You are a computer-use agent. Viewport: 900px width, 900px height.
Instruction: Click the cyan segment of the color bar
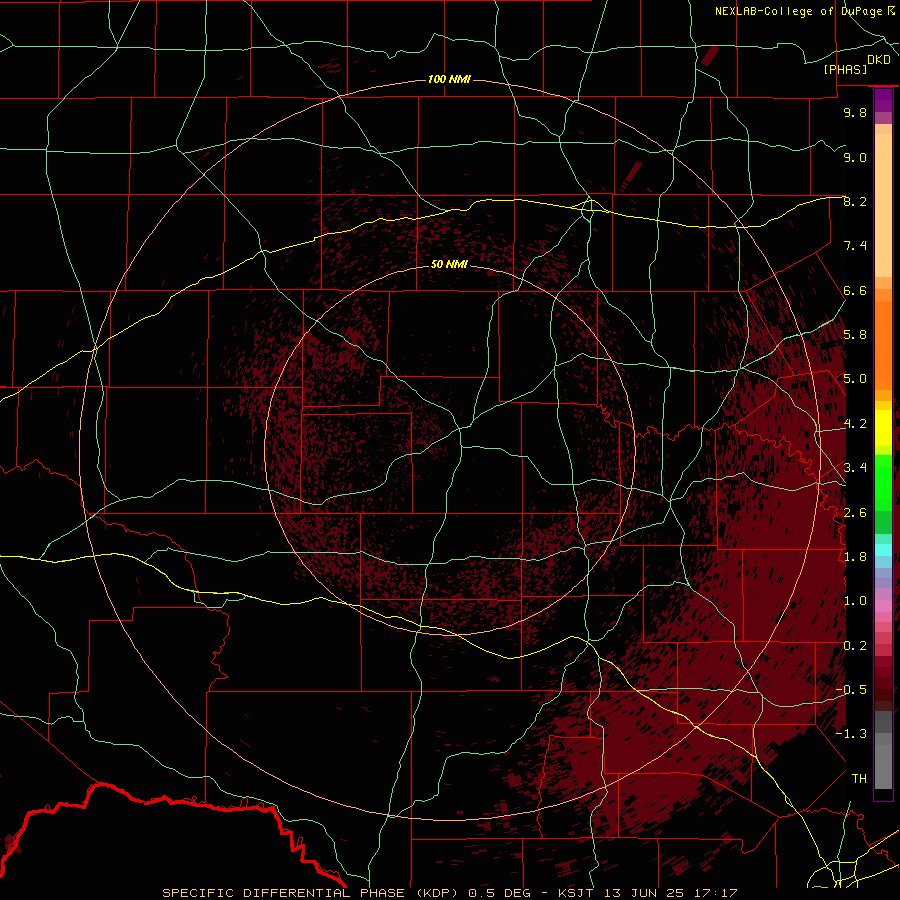pyautogui.click(x=883, y=550)
